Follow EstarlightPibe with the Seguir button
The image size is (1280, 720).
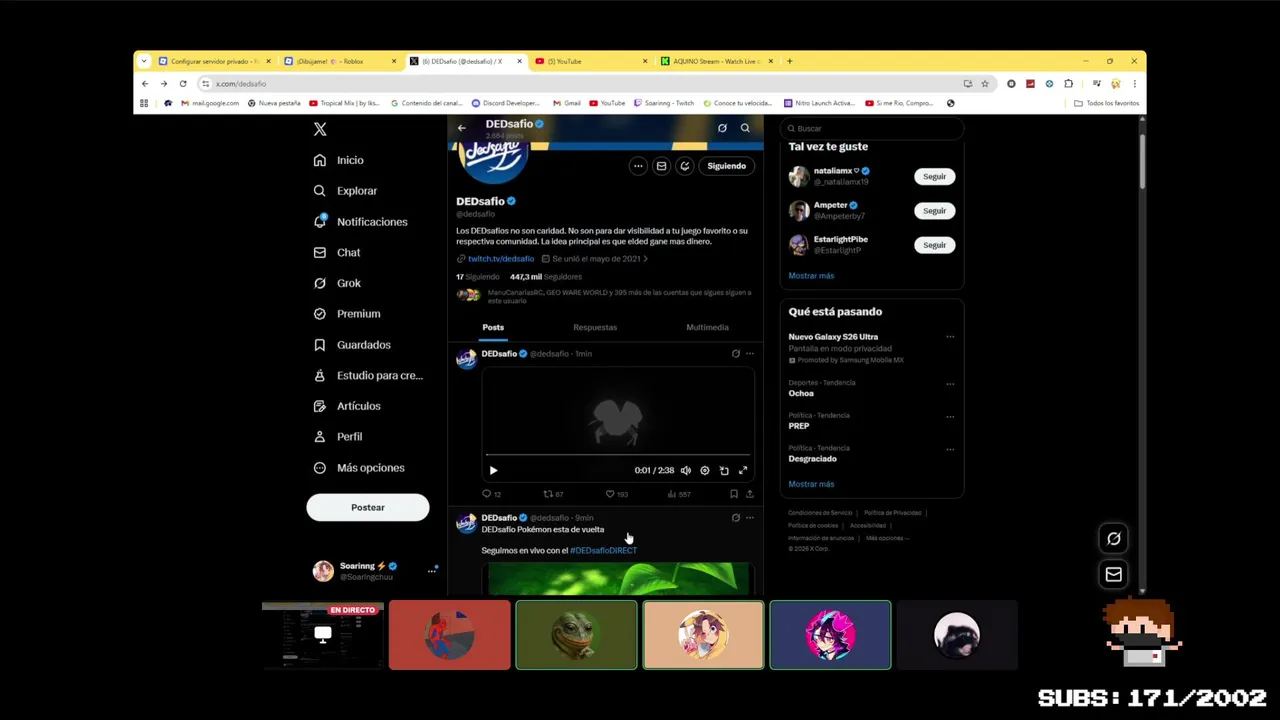[934, 245]
